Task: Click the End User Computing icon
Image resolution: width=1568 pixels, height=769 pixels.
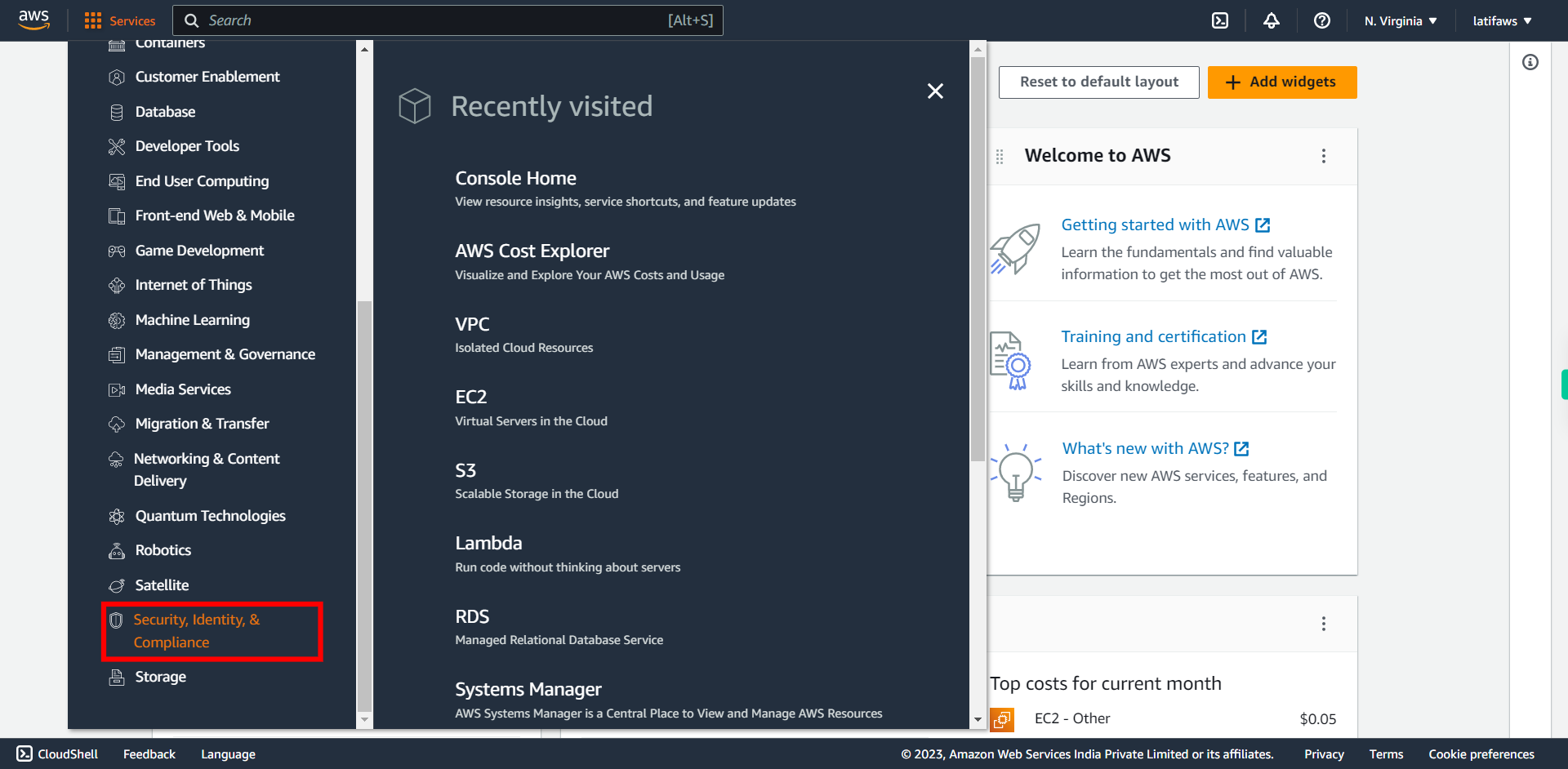Action: coord(117,181)
